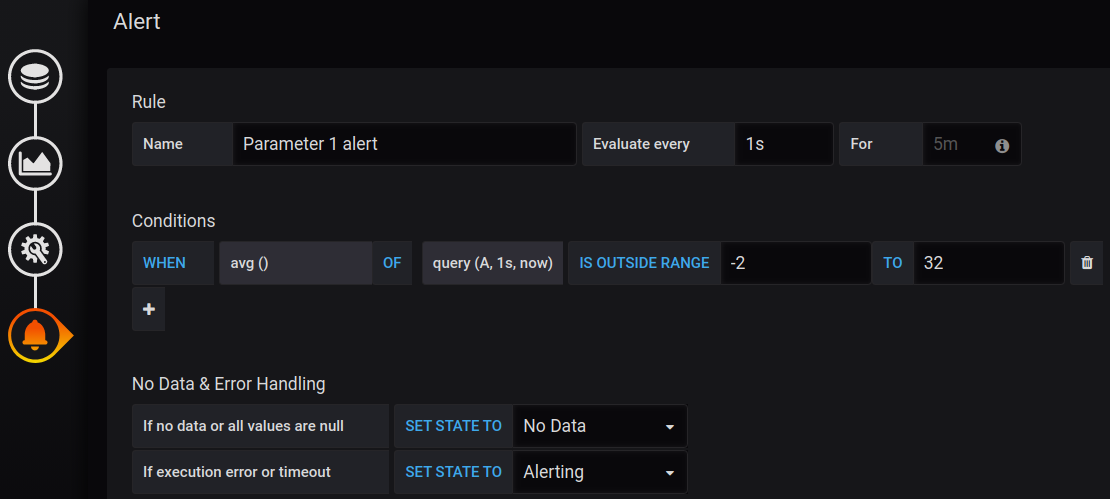This screenshot has height=499, width=1110.
Task: Change the avg () reducer function
Action: point(296,263)
